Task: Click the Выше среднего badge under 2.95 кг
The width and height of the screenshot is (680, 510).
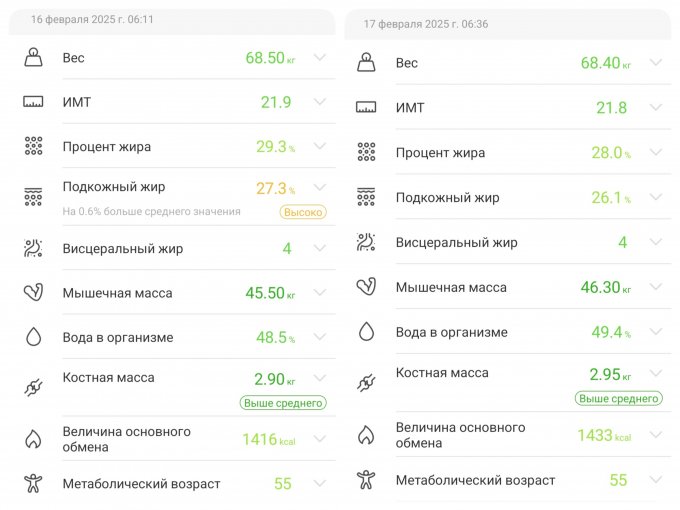Action: (618, 398)
